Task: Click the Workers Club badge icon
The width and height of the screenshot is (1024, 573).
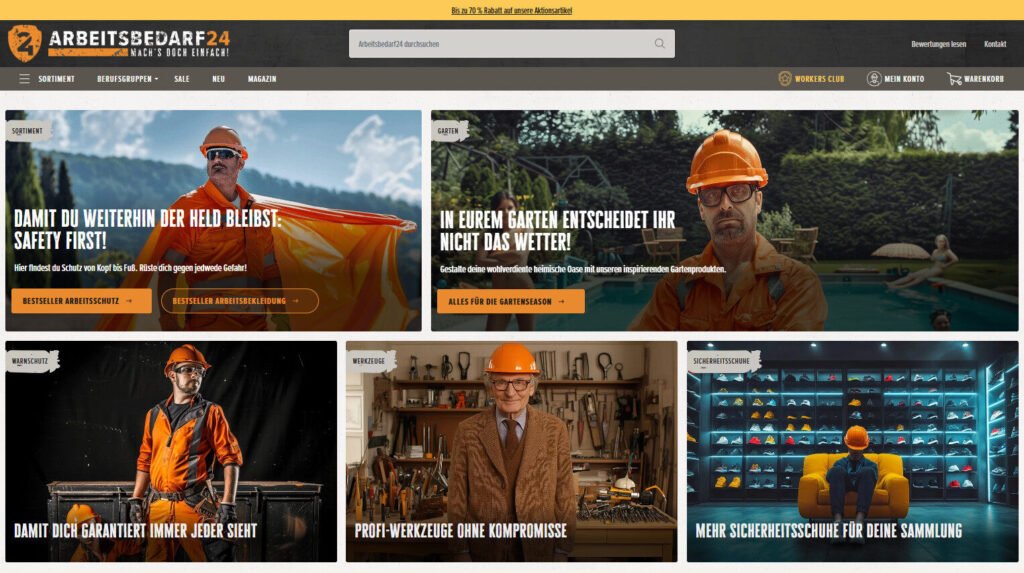Action: click(x=785, y=79)
